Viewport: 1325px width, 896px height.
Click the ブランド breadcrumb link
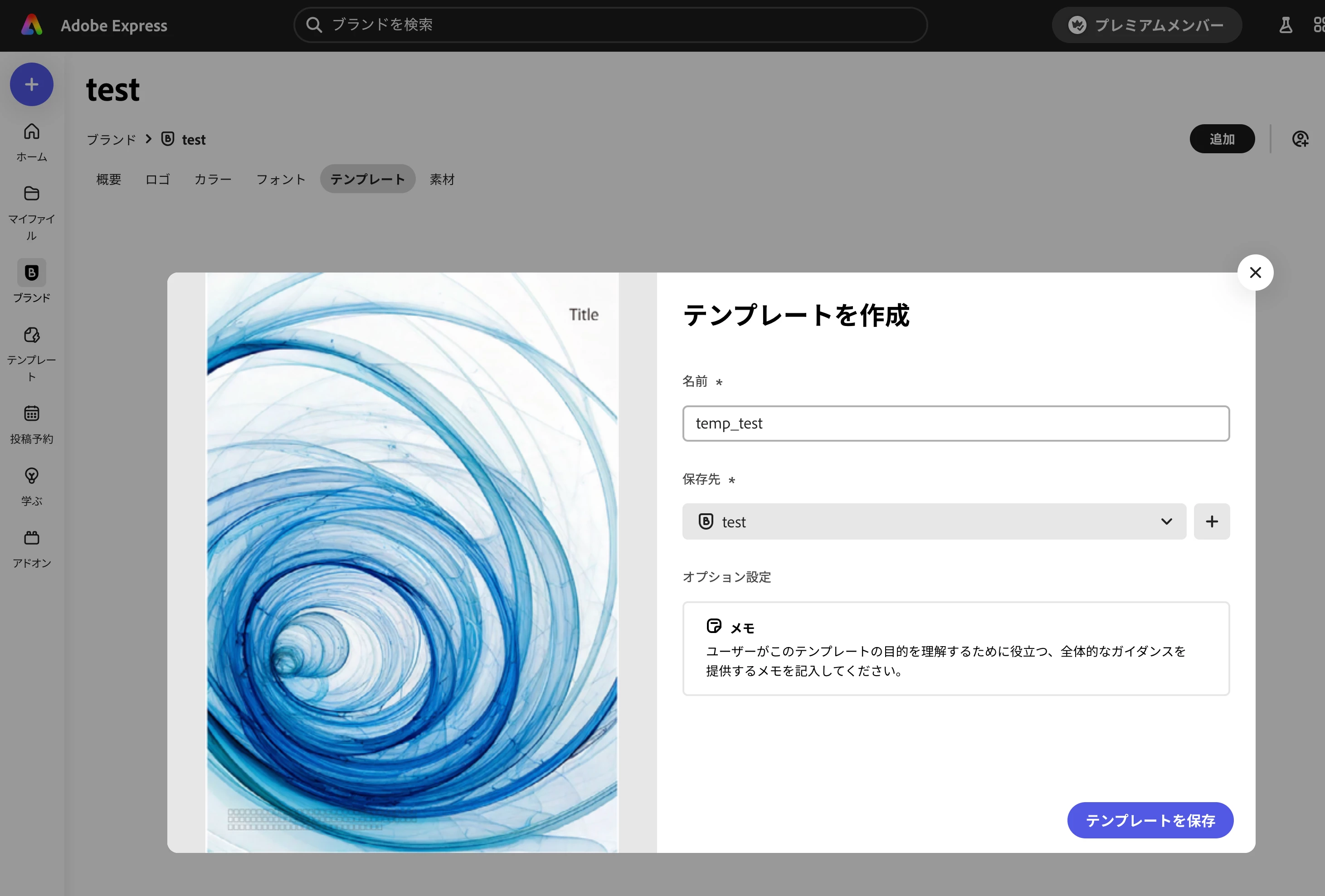[x=111, y=140]
